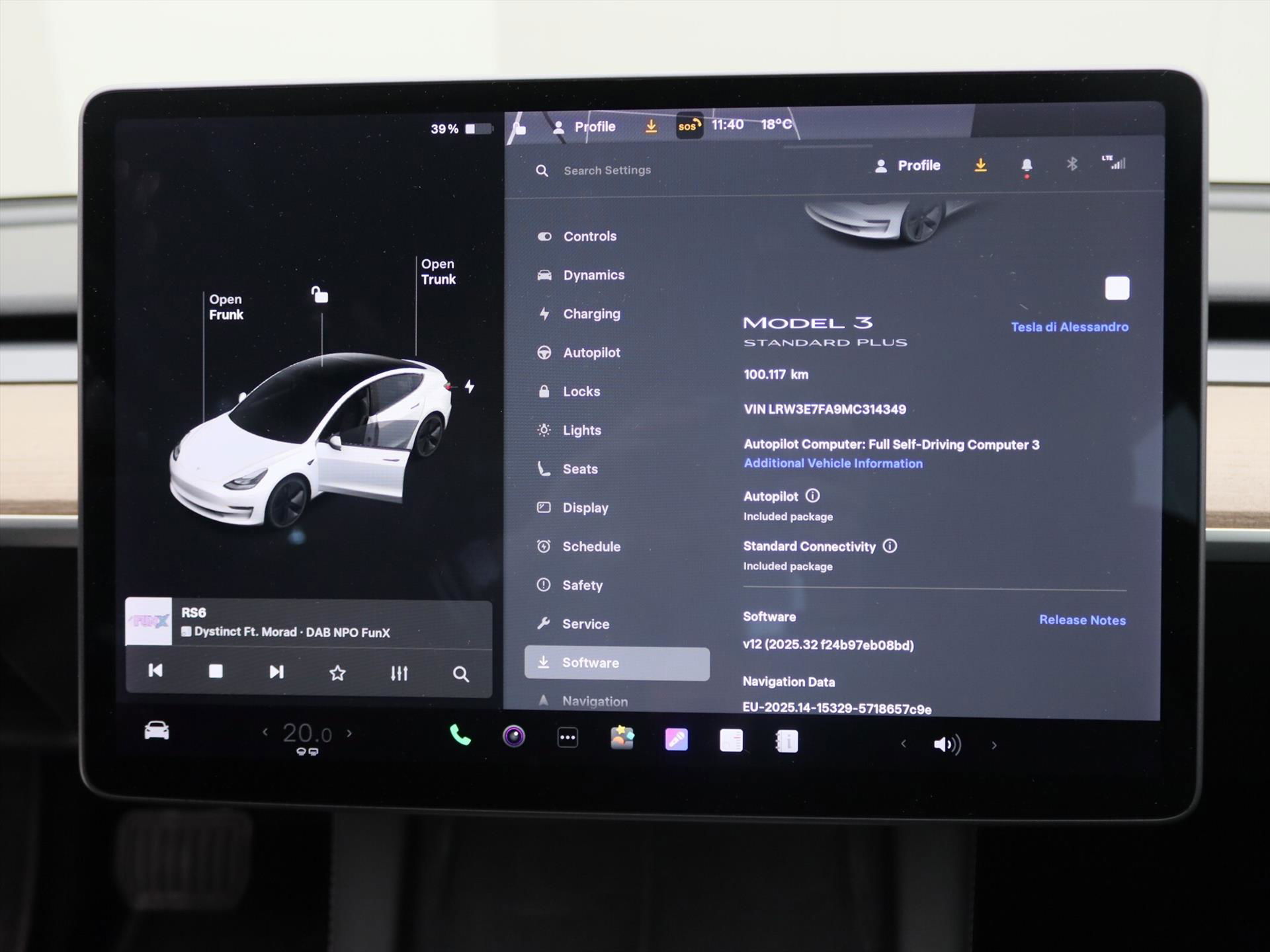Open the dashcam camera app

(x=514, y=736)
